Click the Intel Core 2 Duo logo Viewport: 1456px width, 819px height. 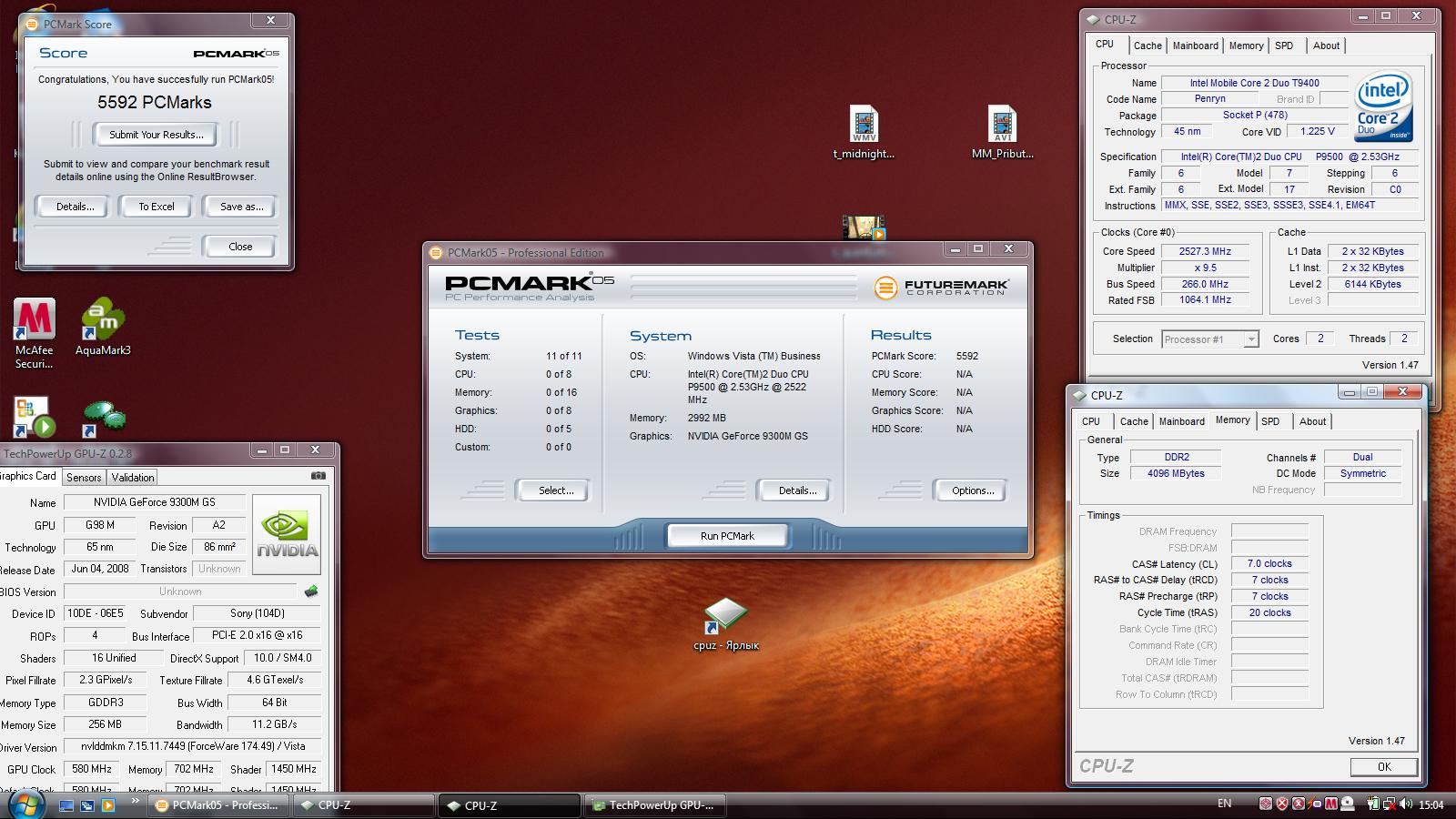click(x=1383, y=106)
